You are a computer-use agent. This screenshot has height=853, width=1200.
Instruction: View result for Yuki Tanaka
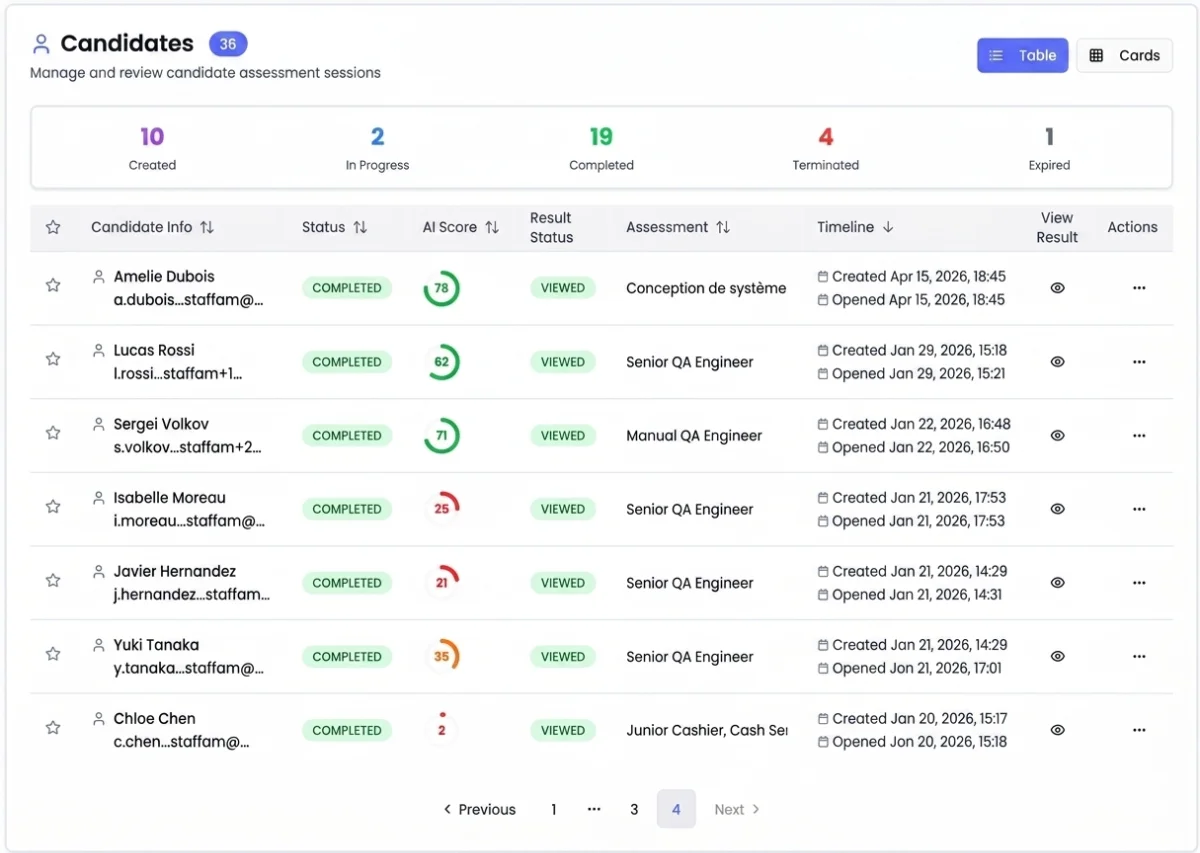[x=1057, y=657]
